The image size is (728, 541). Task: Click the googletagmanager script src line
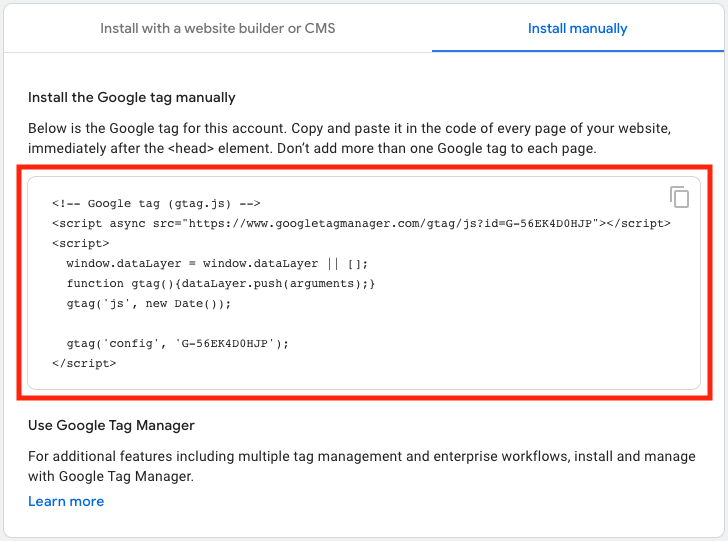361,223
